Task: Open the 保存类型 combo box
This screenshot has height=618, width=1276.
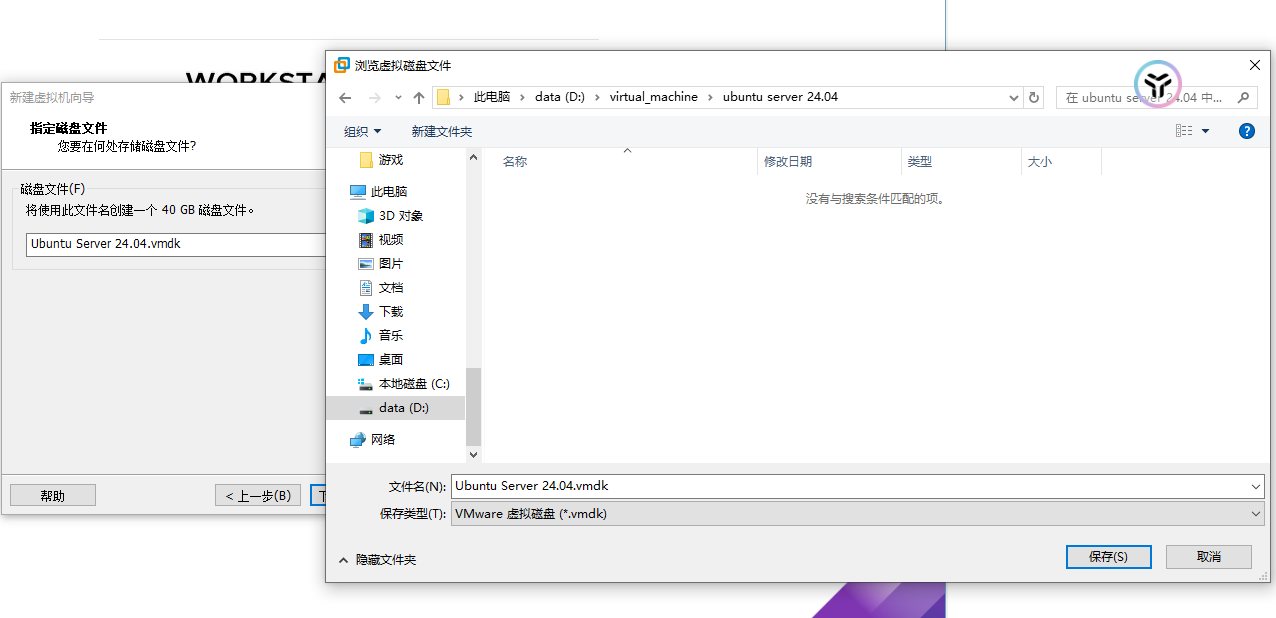Action: pos(858,513)
